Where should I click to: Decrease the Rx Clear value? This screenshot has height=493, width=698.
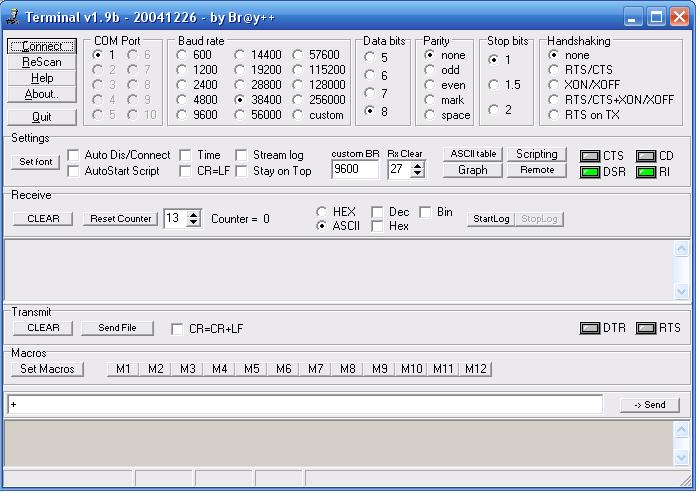pos(418,173)
